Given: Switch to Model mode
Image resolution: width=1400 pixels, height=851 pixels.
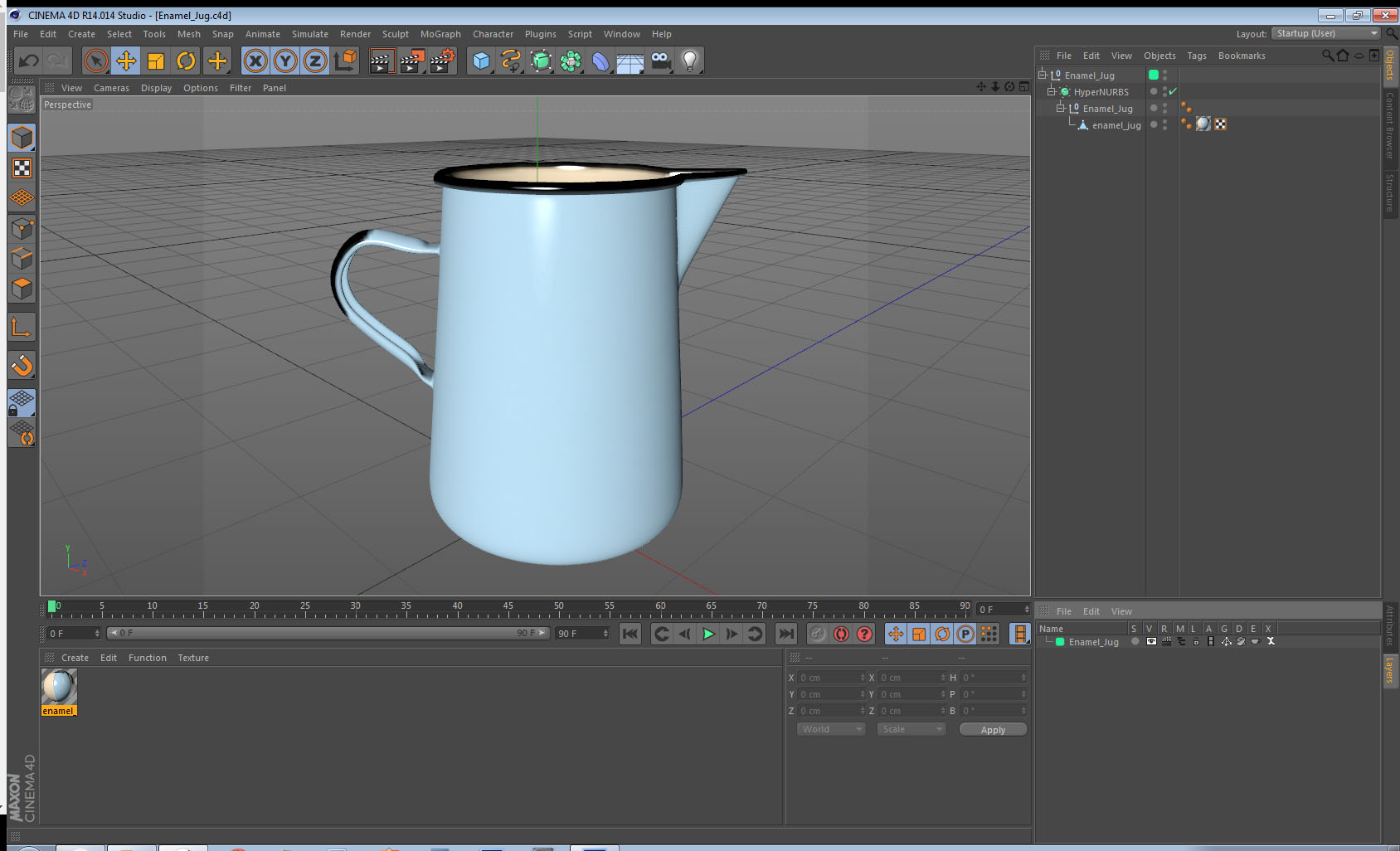Looking at the screenshot, I should (22, 138).
